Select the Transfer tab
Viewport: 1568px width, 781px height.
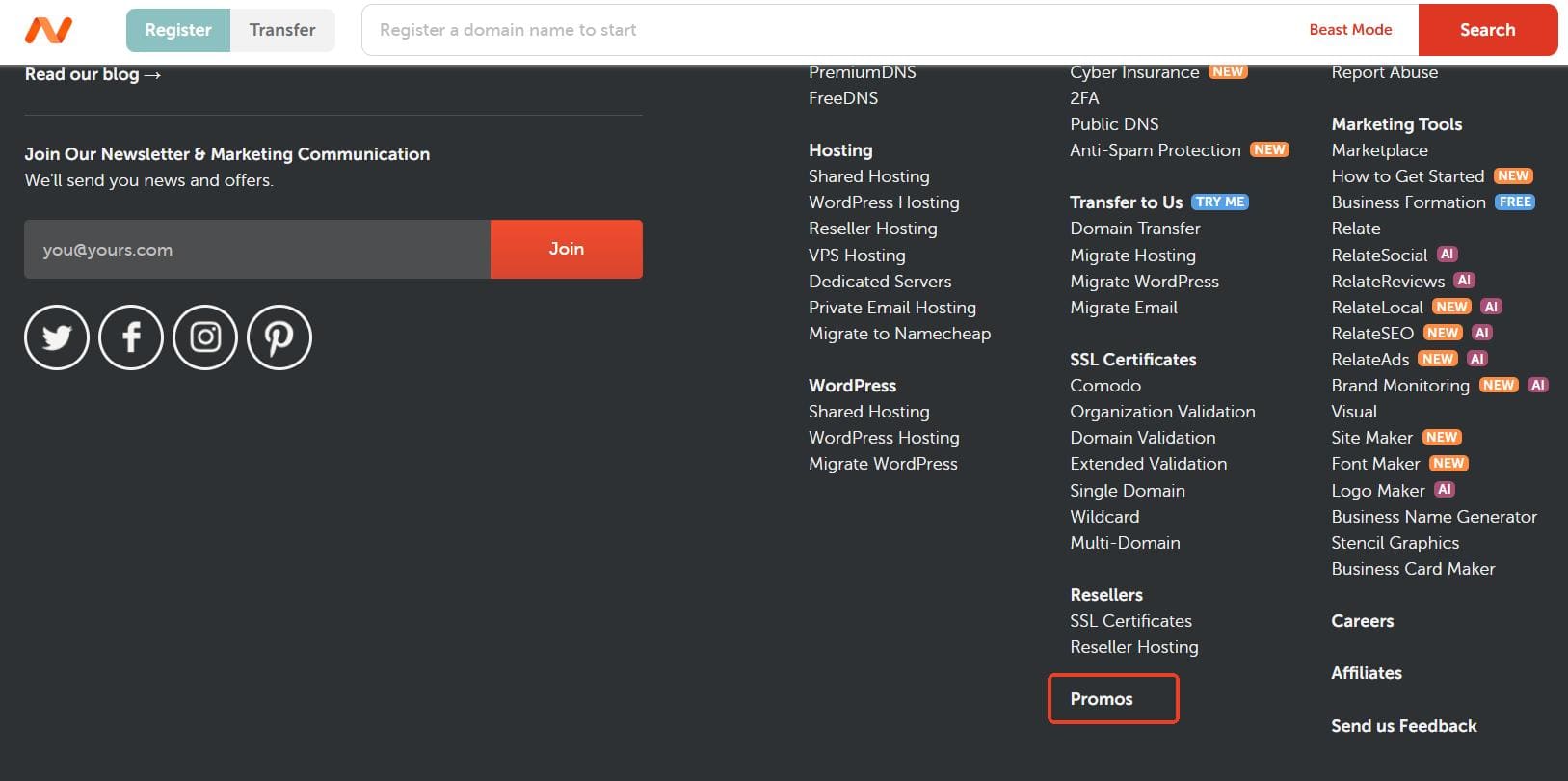coord(282,30)
